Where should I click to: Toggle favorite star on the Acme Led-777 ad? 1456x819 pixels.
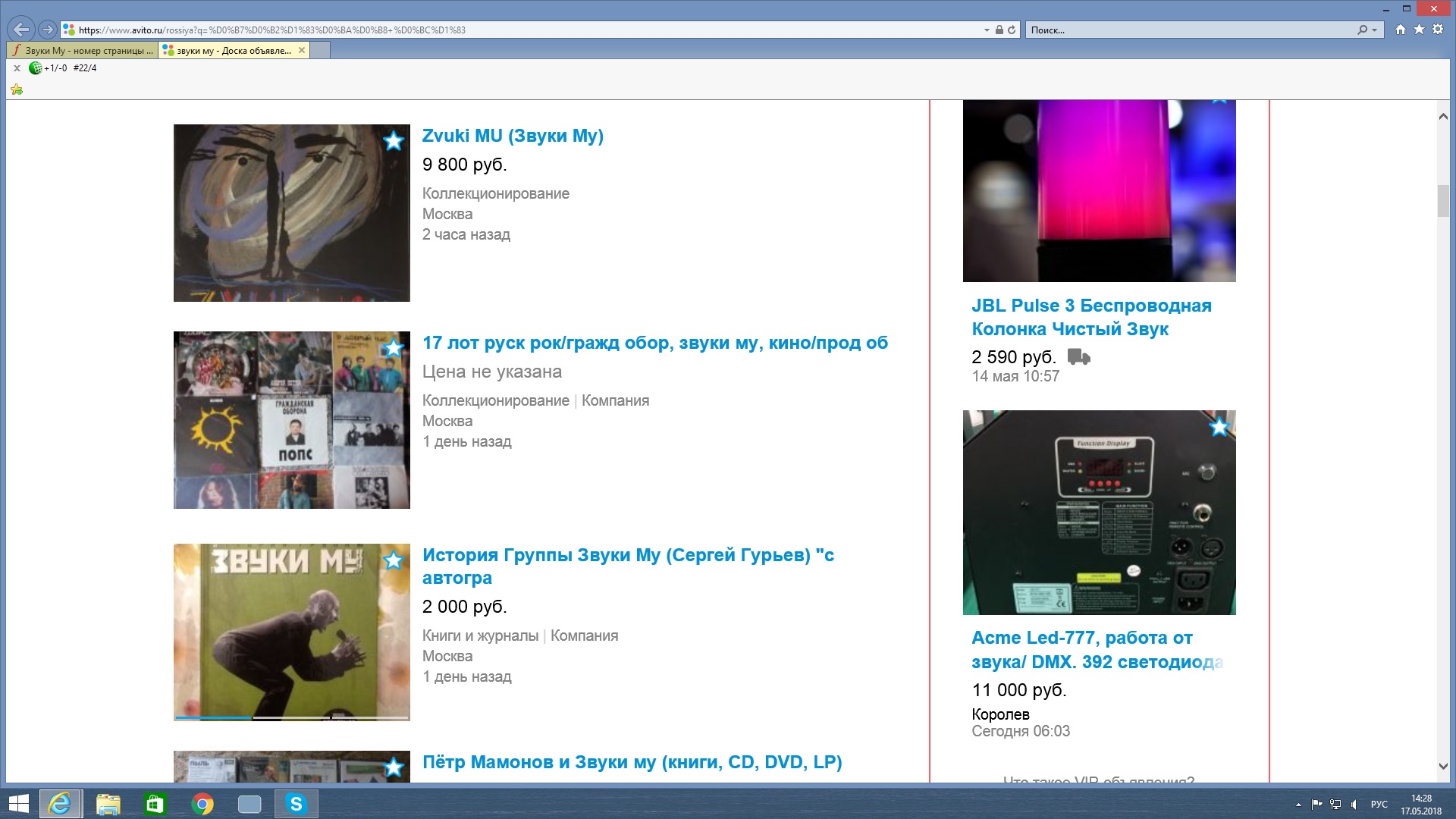[1219, 427]
